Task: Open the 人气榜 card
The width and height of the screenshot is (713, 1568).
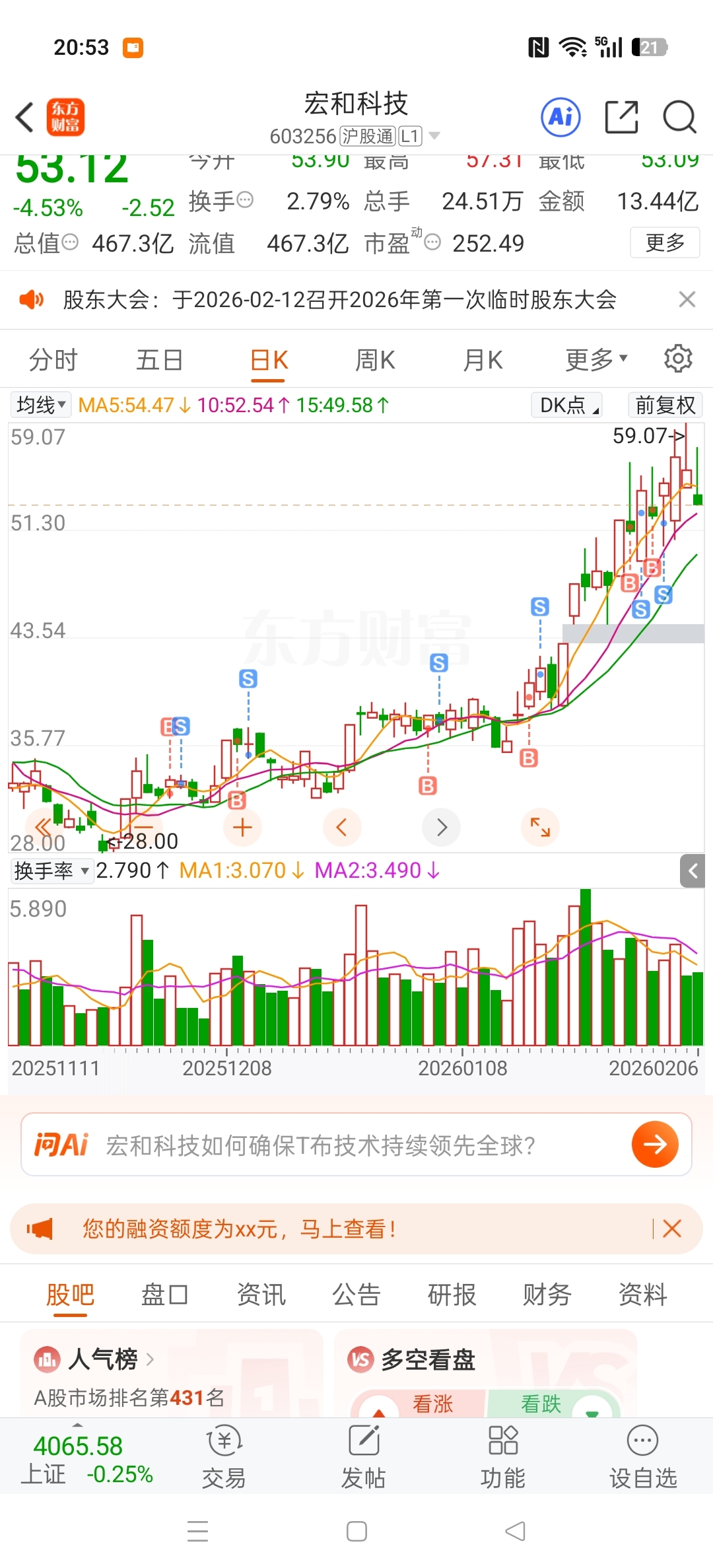Action: pos(172,1373)
